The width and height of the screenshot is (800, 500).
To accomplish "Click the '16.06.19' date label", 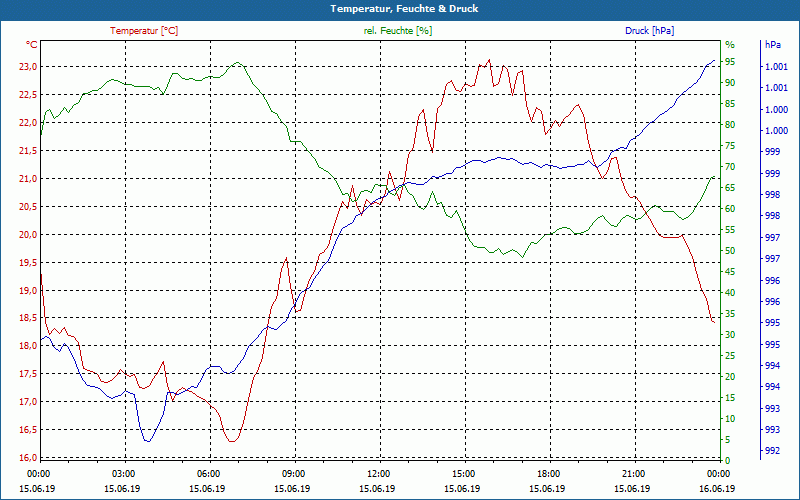I will coord(717,488).
